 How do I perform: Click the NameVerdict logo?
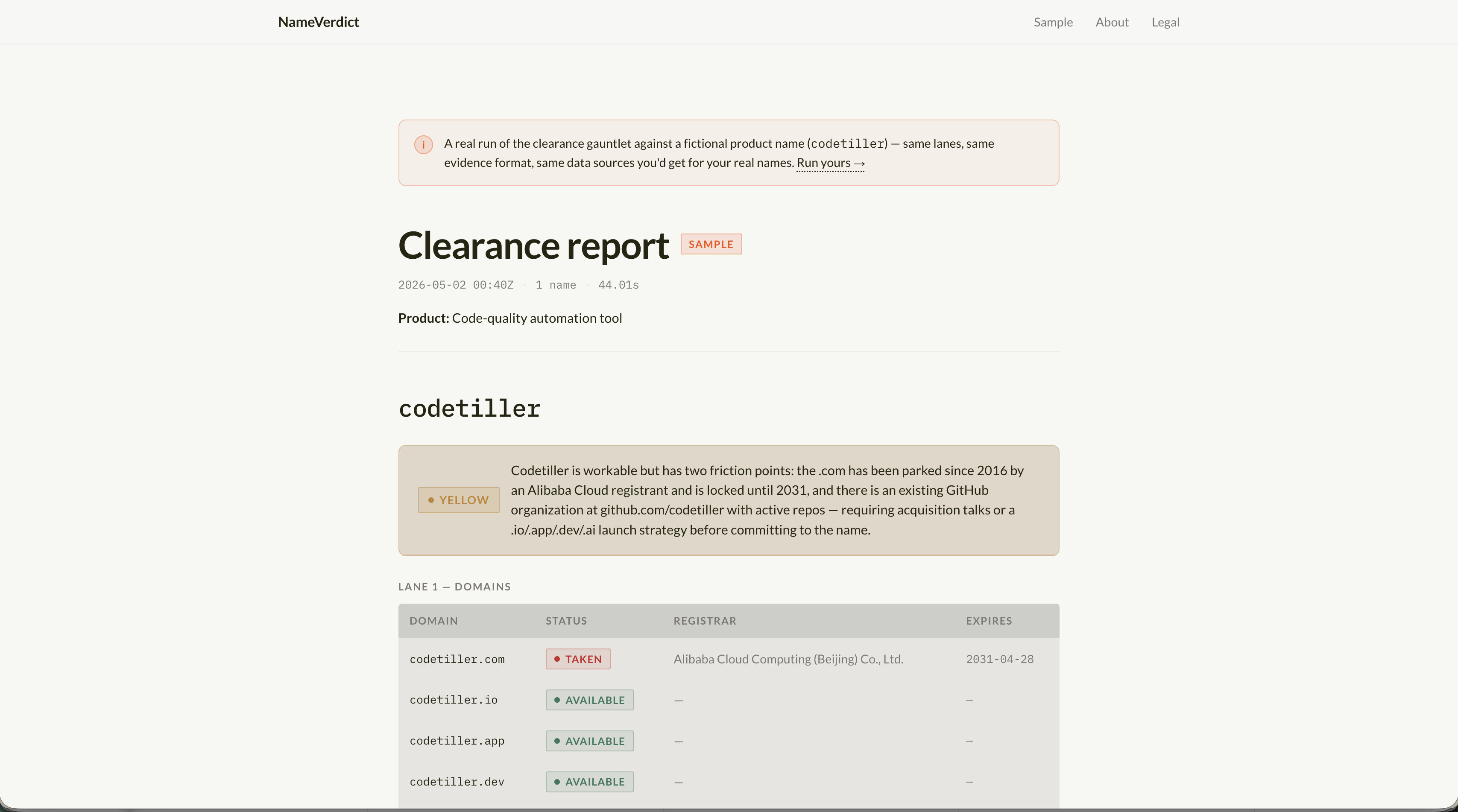pyautogui.click(x=318, y=22)
